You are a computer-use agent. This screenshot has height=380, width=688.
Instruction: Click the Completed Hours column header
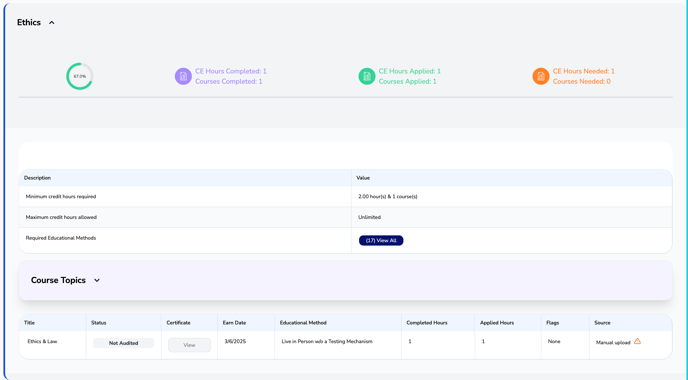[x=427, y=323]
